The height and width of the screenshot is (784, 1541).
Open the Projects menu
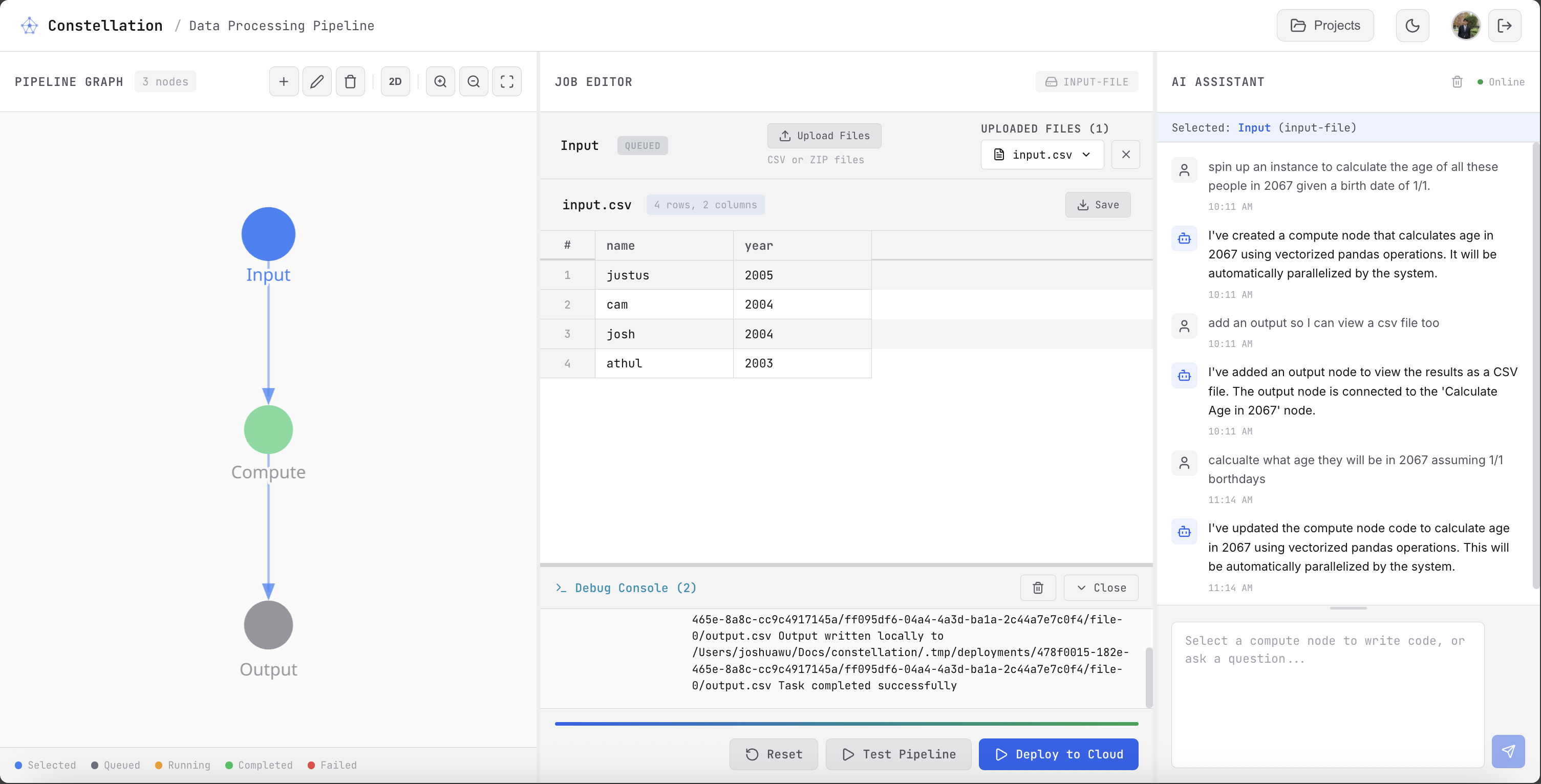point(1325,25)
